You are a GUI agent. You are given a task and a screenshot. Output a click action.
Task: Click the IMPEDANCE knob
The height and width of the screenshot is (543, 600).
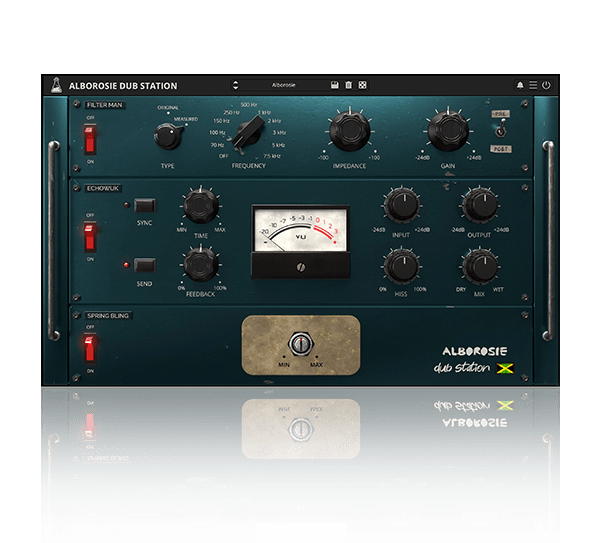click(349, 130)
